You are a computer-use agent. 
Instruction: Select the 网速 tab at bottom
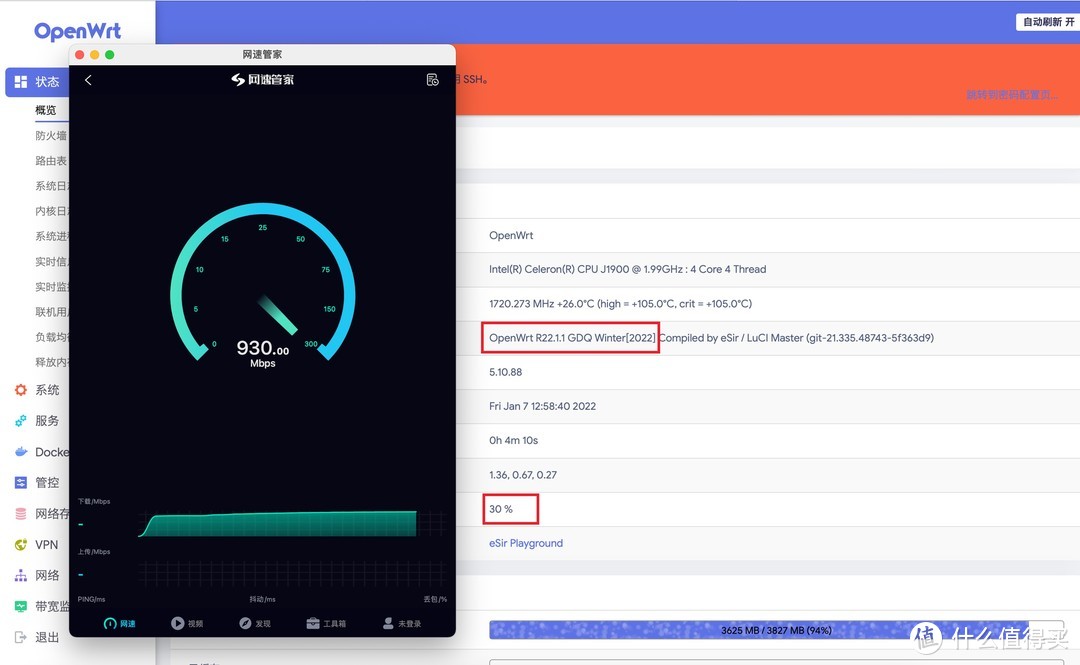pyautogui.click(x=120, y=623)
